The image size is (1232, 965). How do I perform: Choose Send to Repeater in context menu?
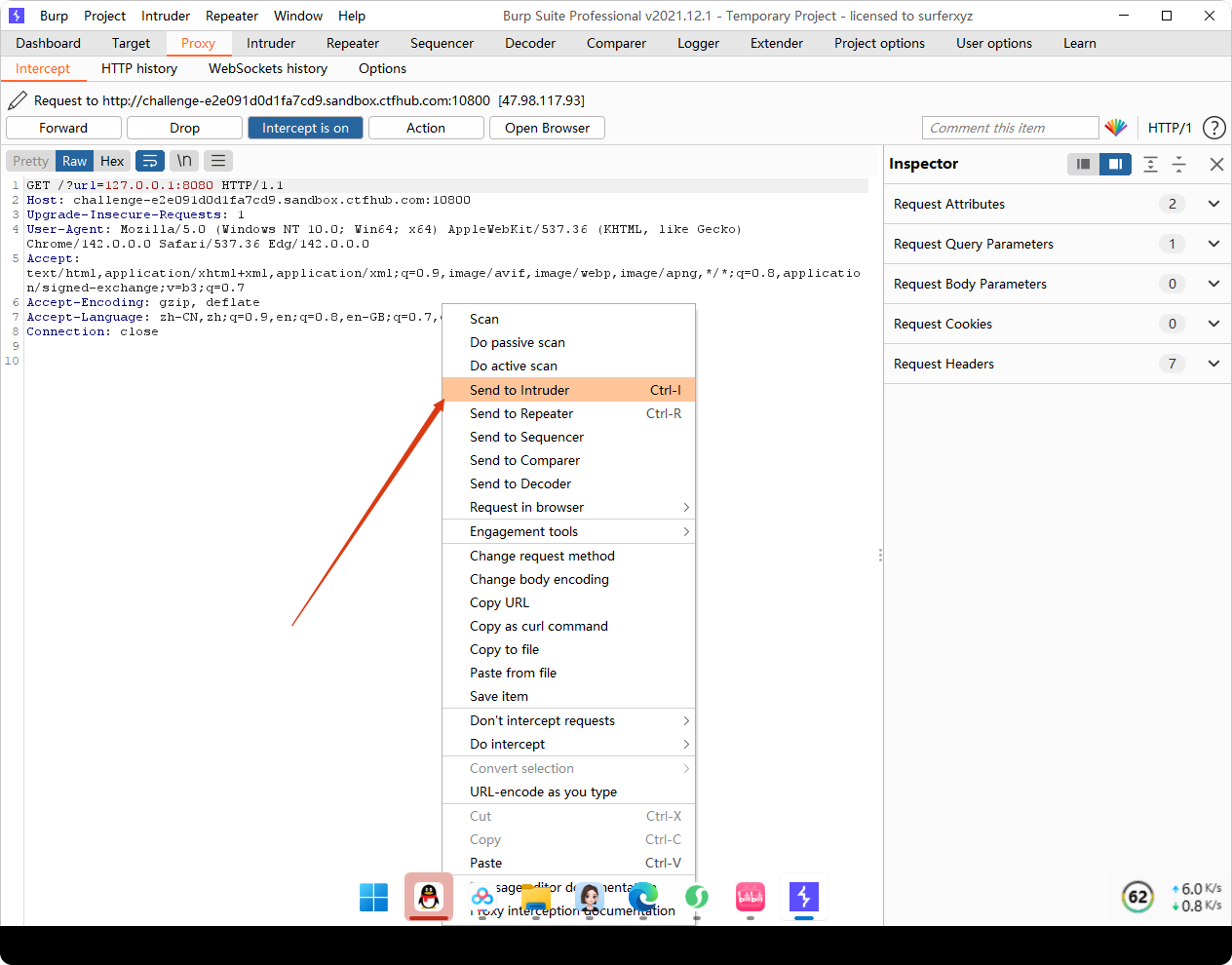(x=569, y=413)
